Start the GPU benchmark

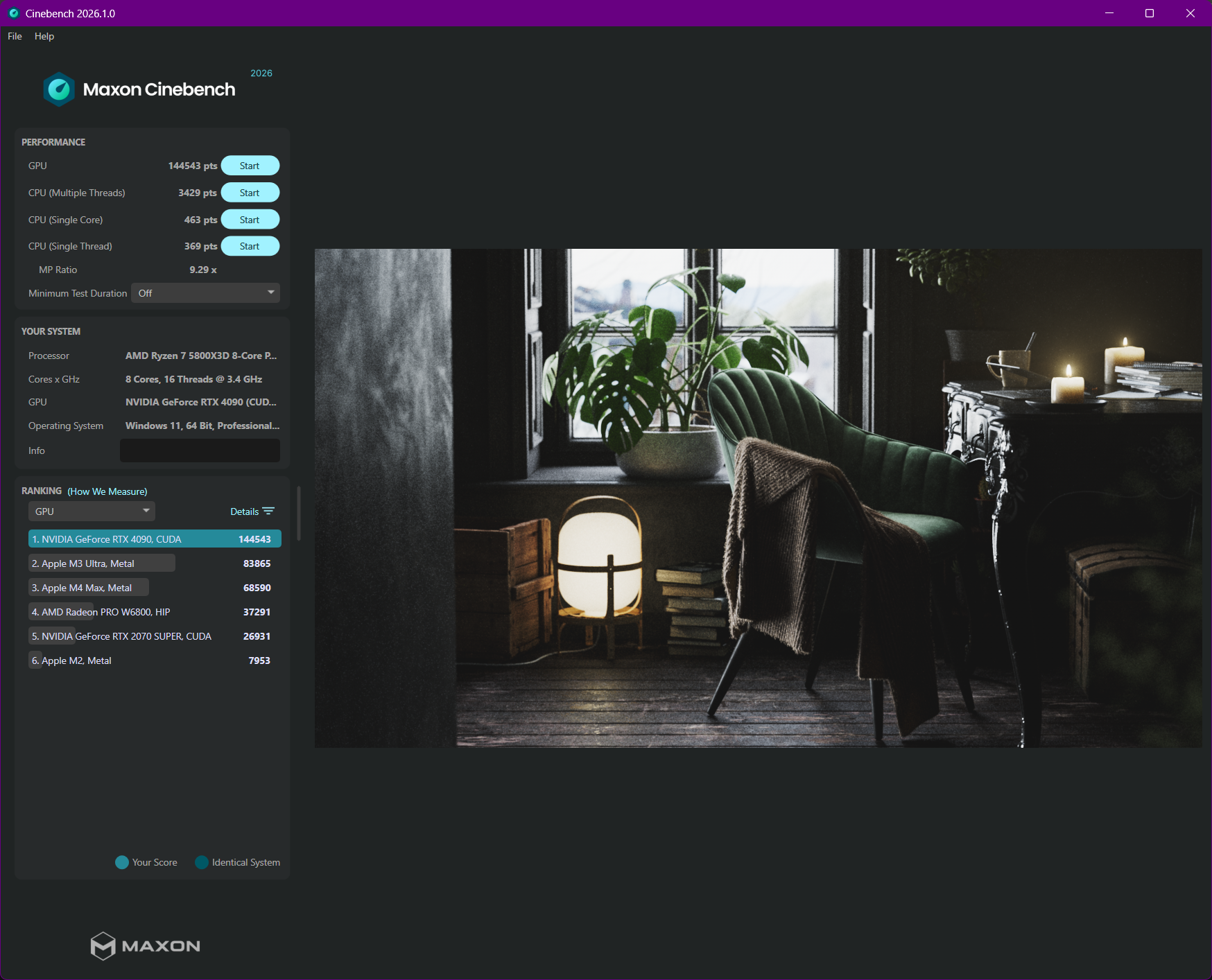250,166
